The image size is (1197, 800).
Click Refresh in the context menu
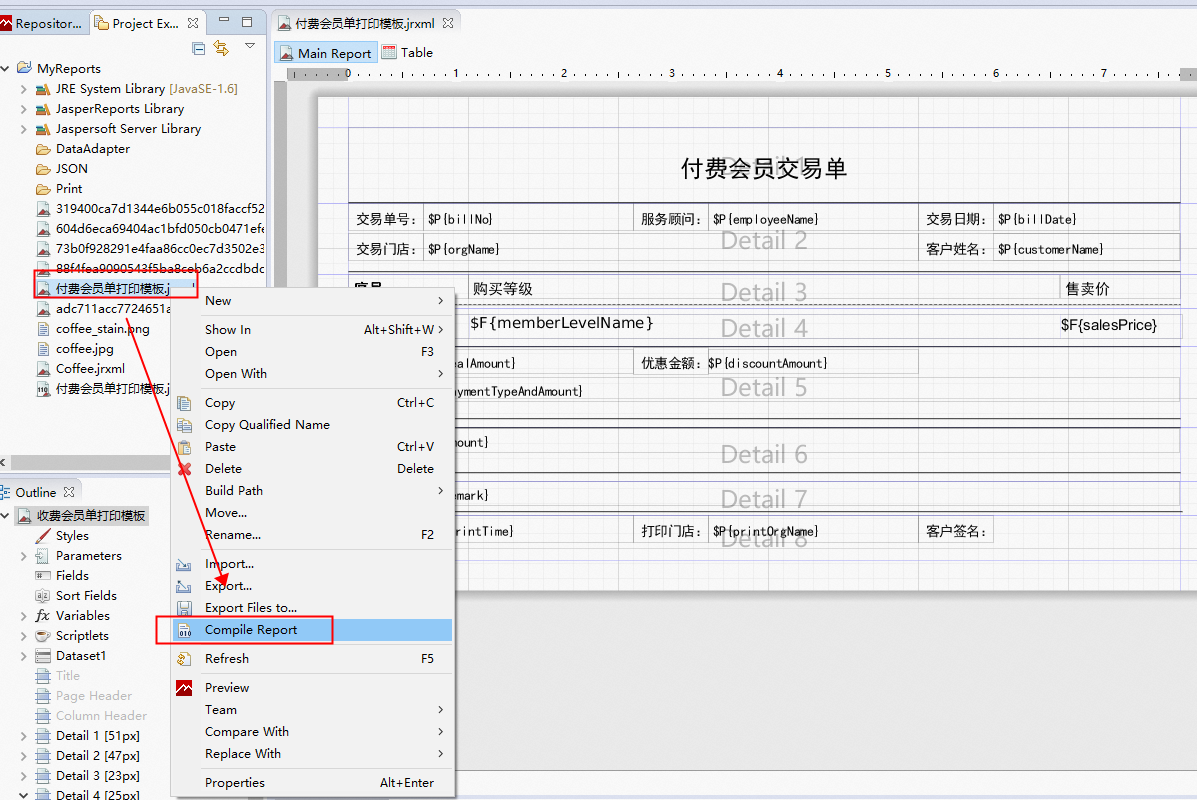pos(313,659)
